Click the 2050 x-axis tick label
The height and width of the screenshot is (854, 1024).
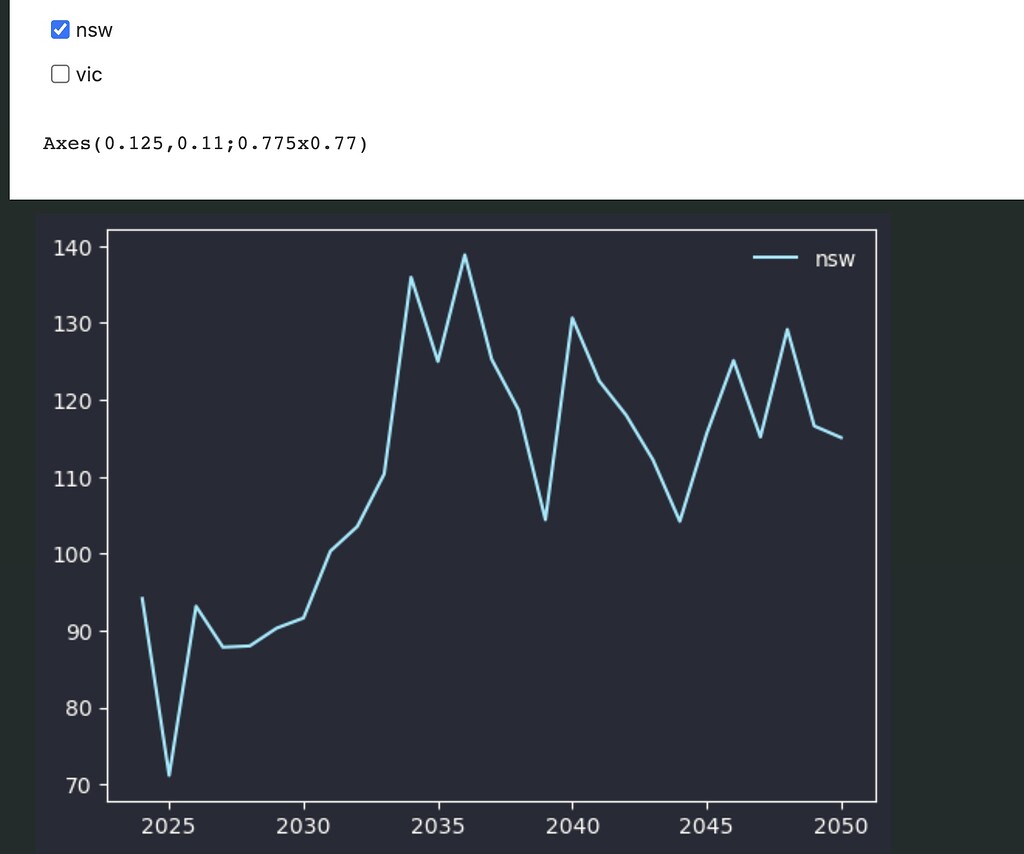[x=841, y=826]
